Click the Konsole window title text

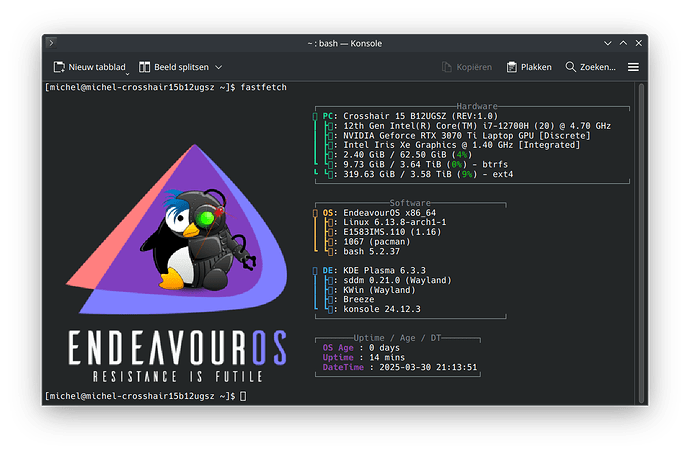pos(345,44)
